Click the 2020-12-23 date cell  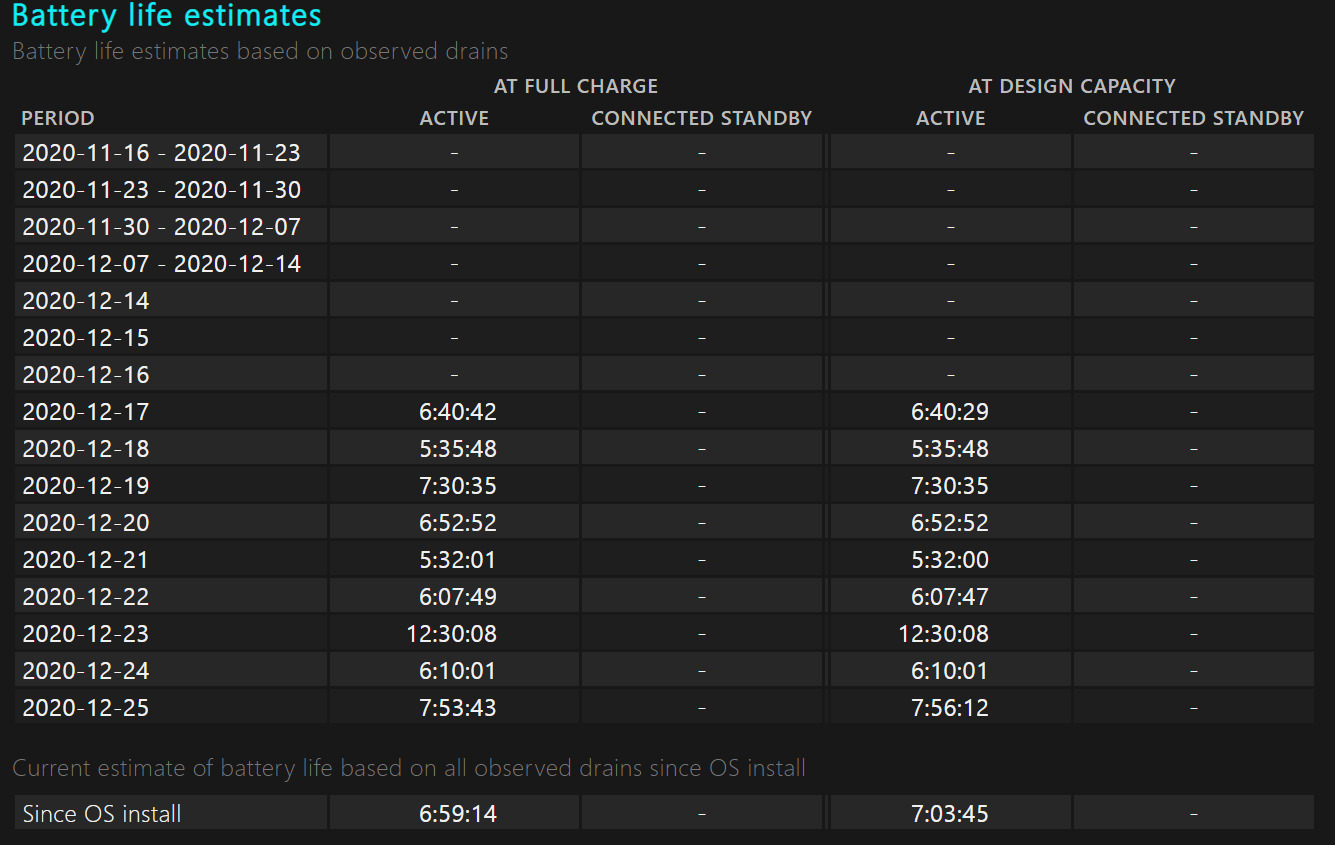[86, 634]
